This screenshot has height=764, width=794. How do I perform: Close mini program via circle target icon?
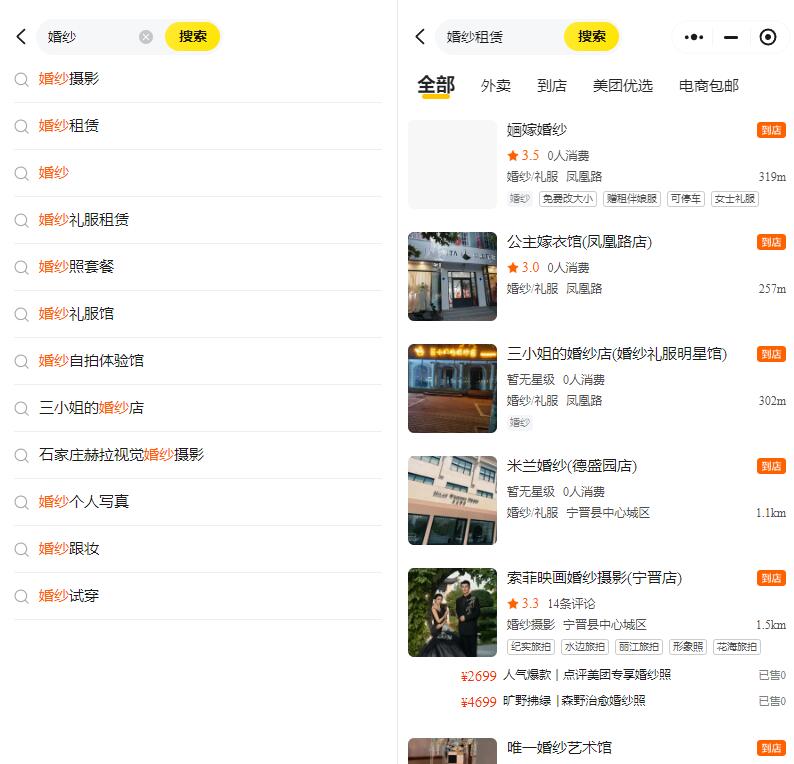(768, 37)
